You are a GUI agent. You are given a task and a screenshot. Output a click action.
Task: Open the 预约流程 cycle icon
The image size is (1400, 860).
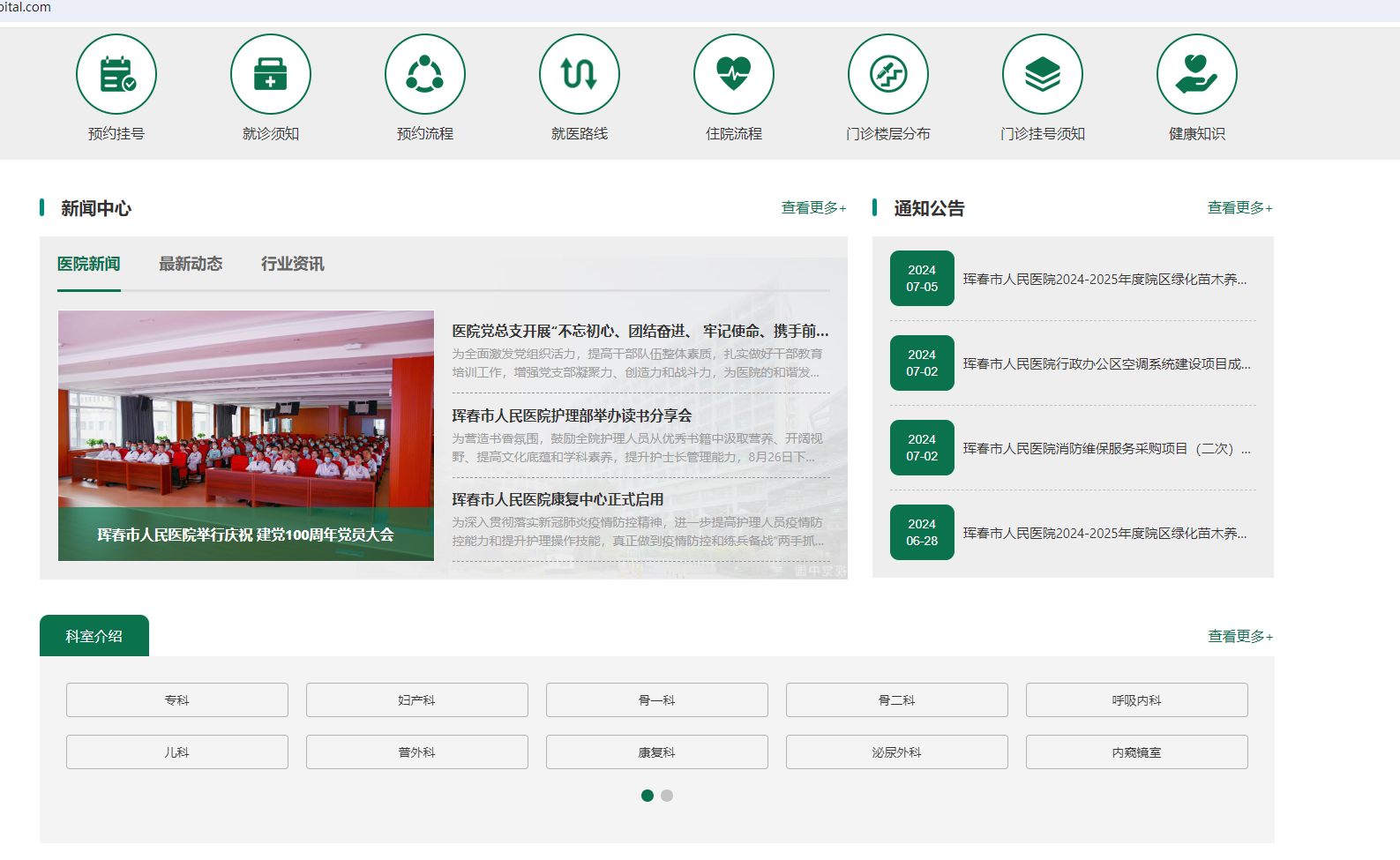click(425, 74)
